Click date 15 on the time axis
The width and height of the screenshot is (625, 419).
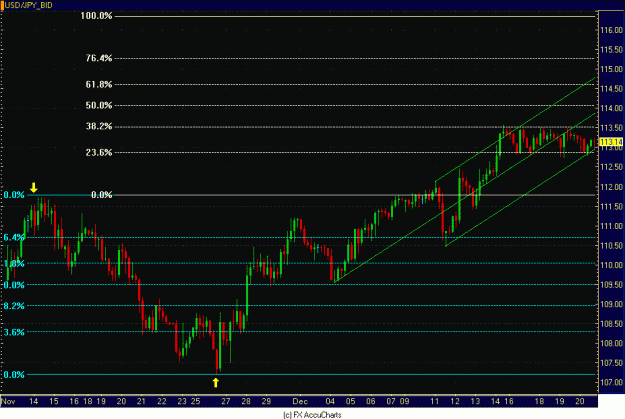click(54, 401)
